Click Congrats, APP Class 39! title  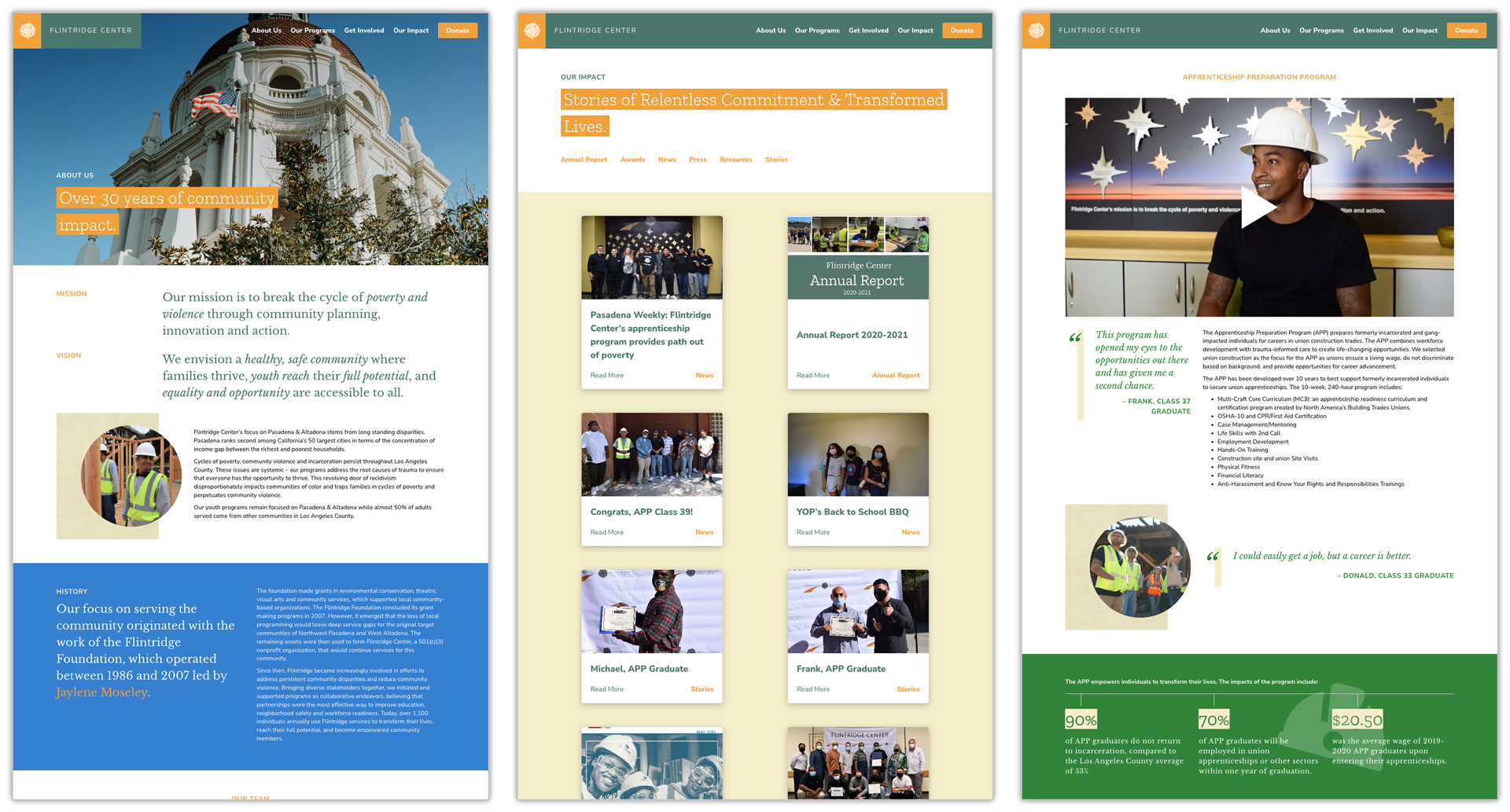642,512
